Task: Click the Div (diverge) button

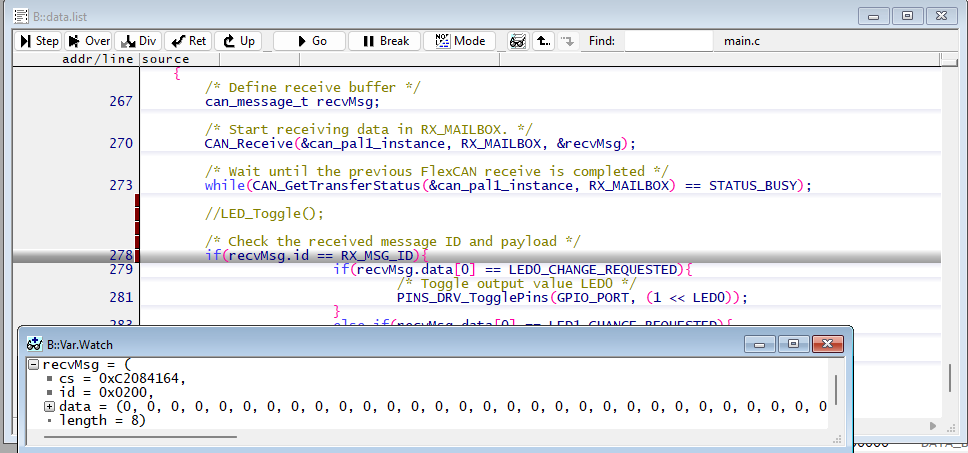Action: click(x=138, y=41)
